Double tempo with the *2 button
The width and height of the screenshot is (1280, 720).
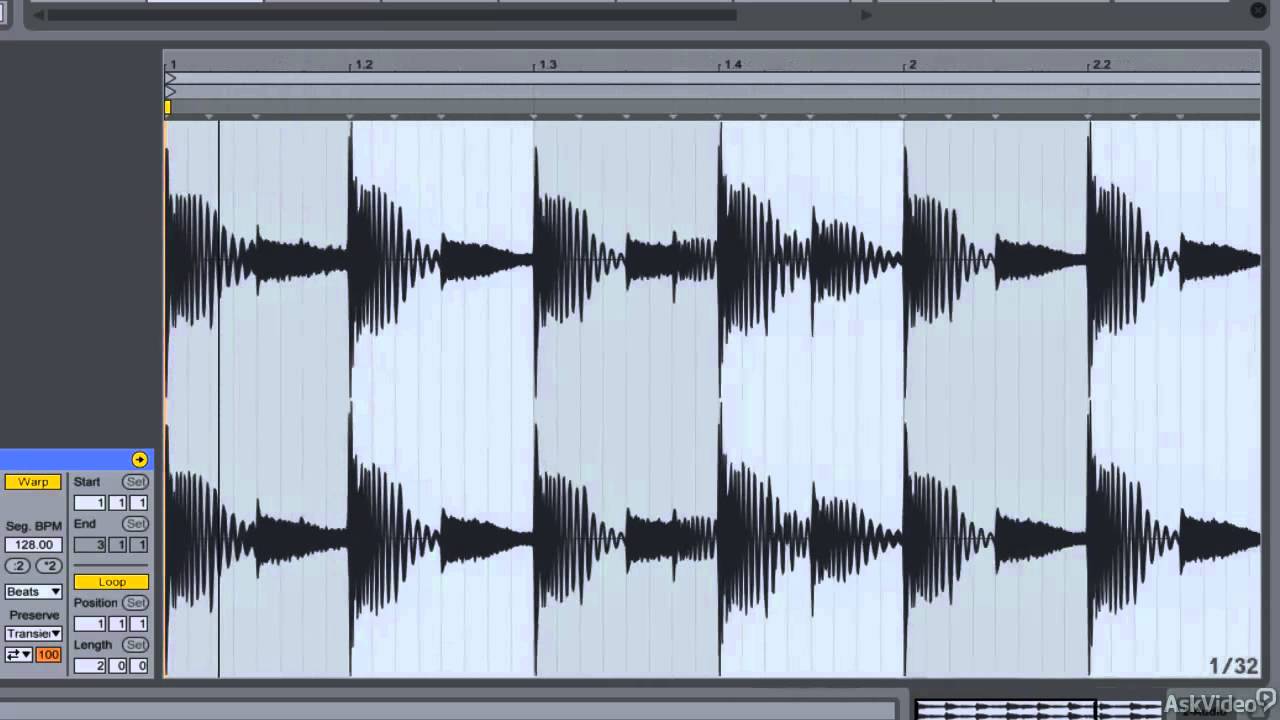48,566
